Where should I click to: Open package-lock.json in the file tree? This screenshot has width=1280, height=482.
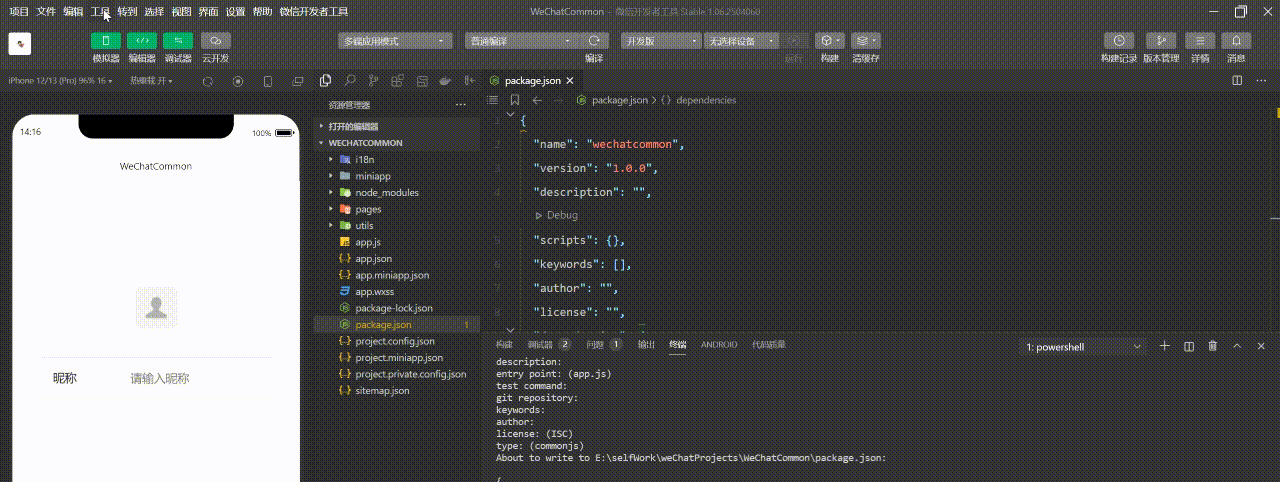(397, 308)
